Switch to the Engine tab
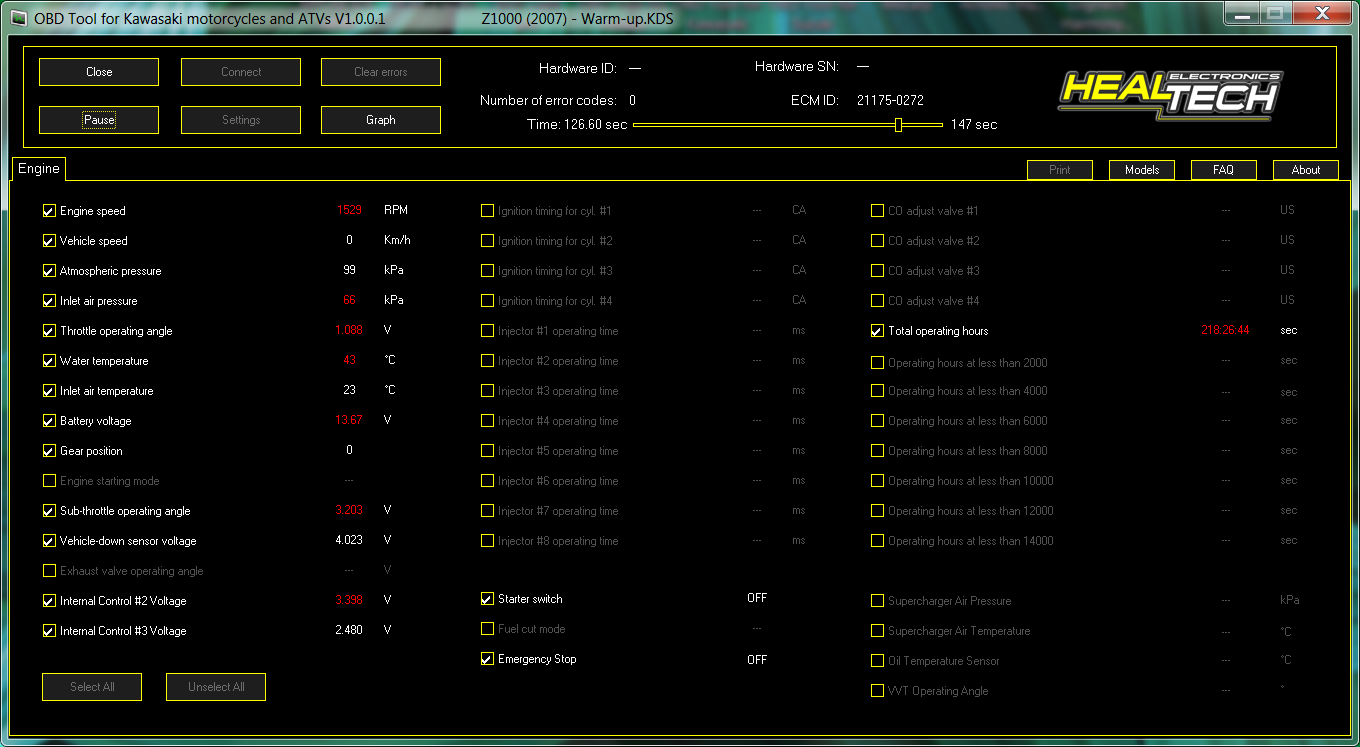This screenshot has width=1360, height=747. [x=39, y=169]
